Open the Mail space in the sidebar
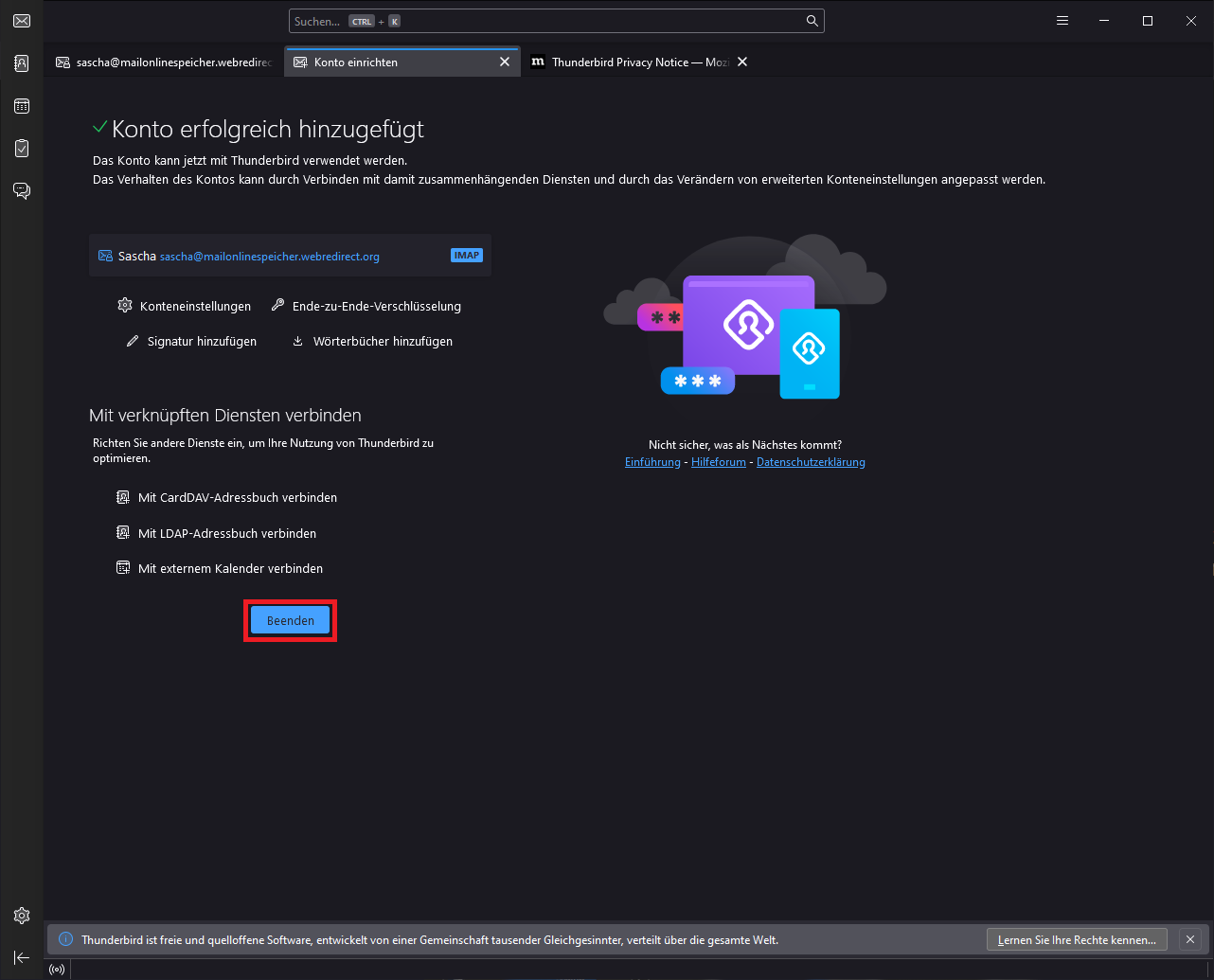Viewport: 1214px width, 980px height. click(21, 21)
